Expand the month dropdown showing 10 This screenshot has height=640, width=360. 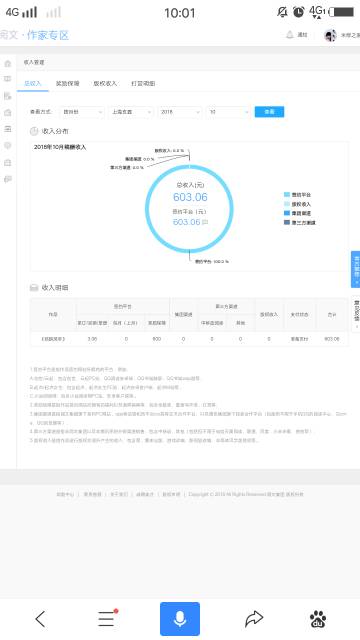tap(228, 112)
